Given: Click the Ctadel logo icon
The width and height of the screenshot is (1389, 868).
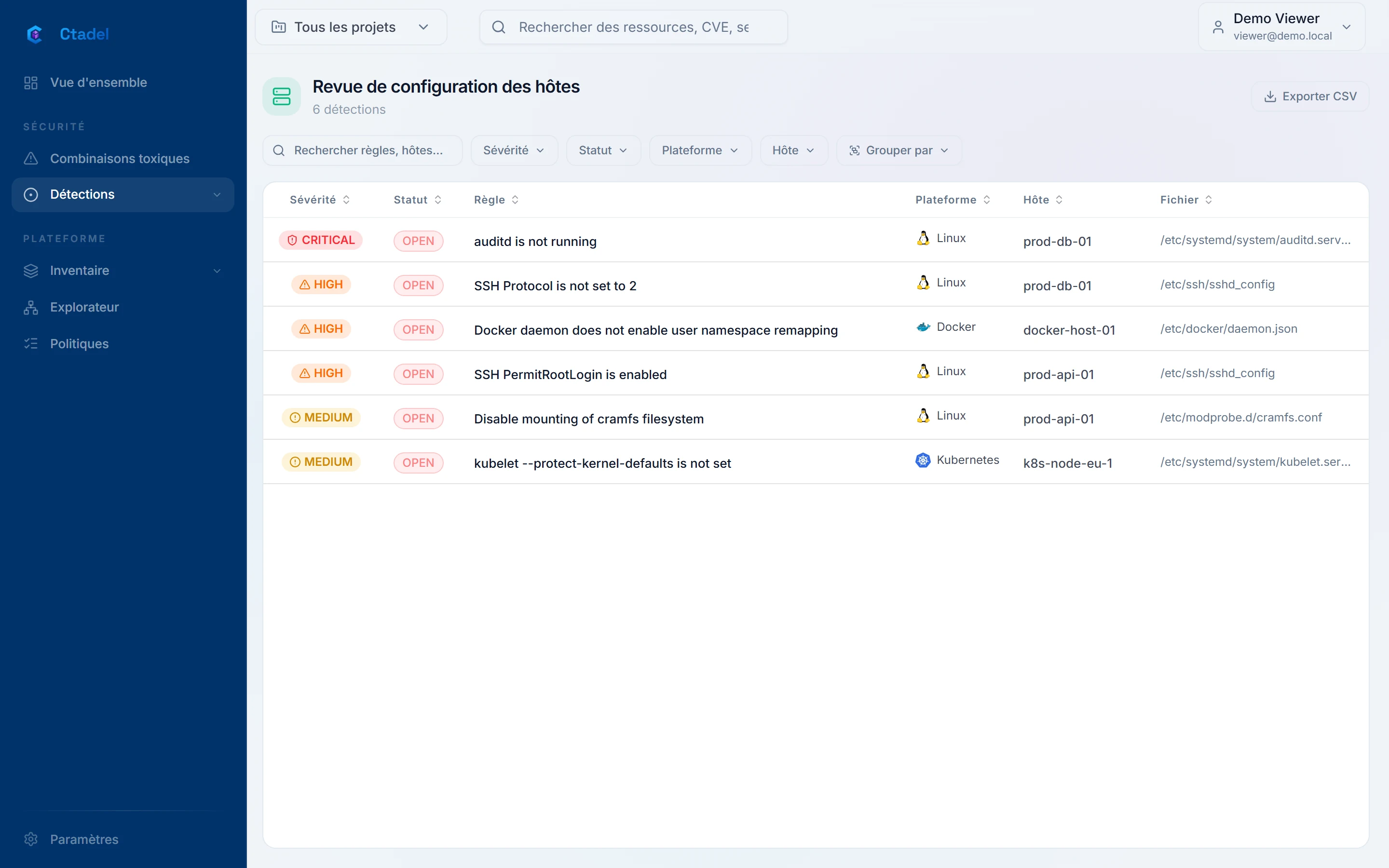Looking at the screenshot, I should pos(34,34).
